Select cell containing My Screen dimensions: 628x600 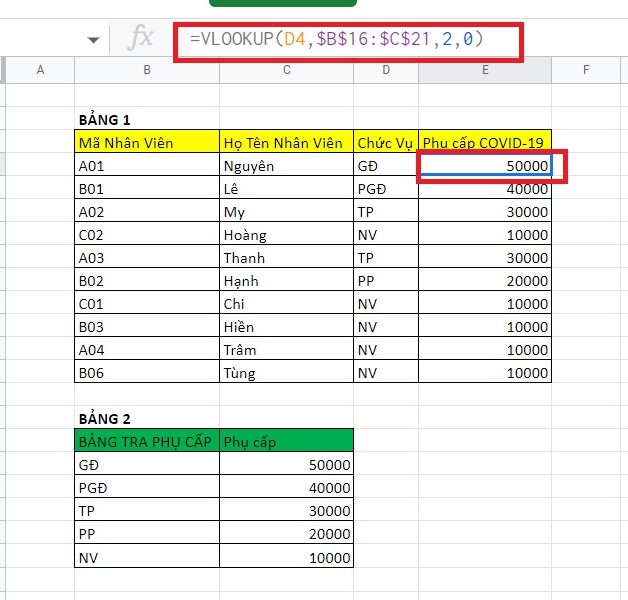[286, 211]
